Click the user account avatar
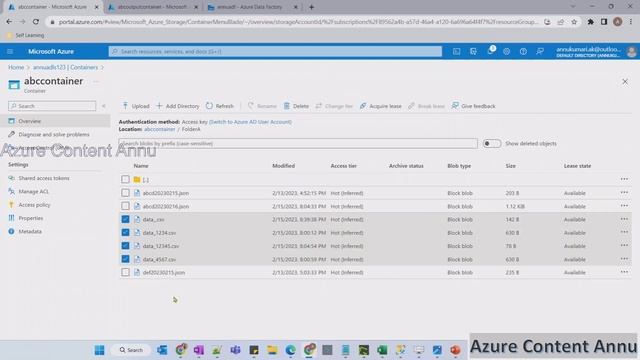The image size is (640, 360). coord(631,51)
